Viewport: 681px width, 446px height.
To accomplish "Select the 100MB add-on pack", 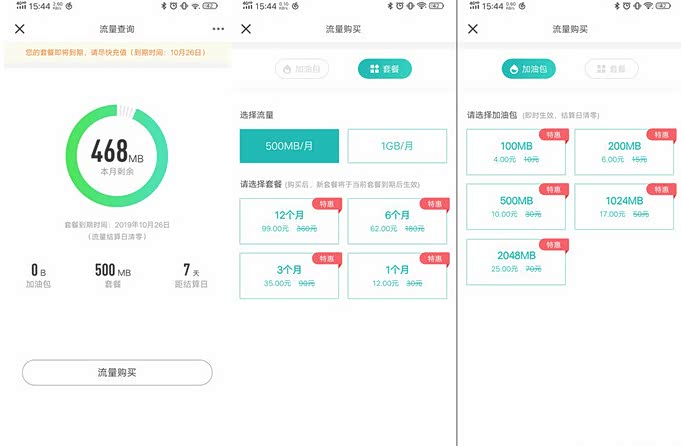I will (516, 152).
